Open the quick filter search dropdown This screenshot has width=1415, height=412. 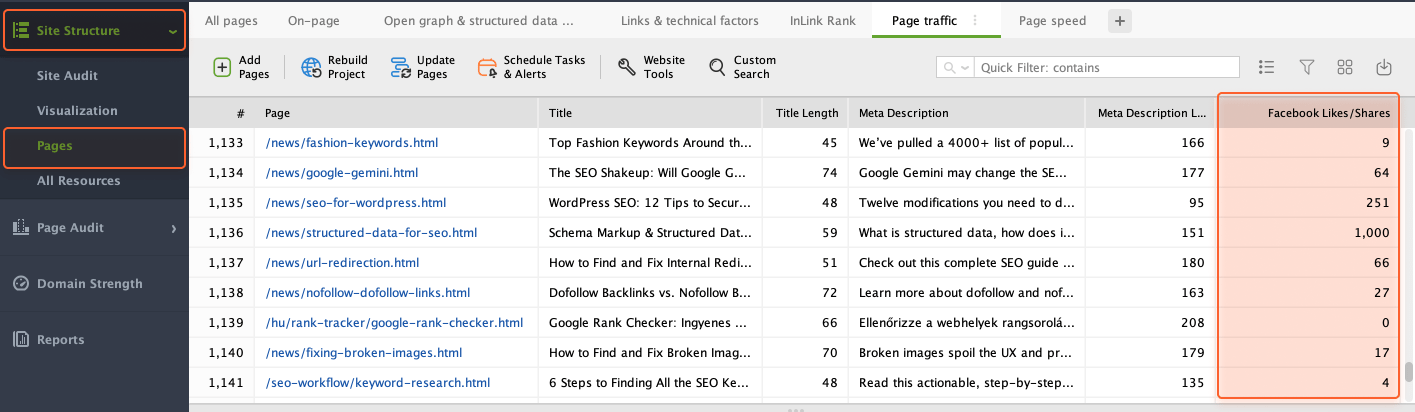(x=955, y=67)
